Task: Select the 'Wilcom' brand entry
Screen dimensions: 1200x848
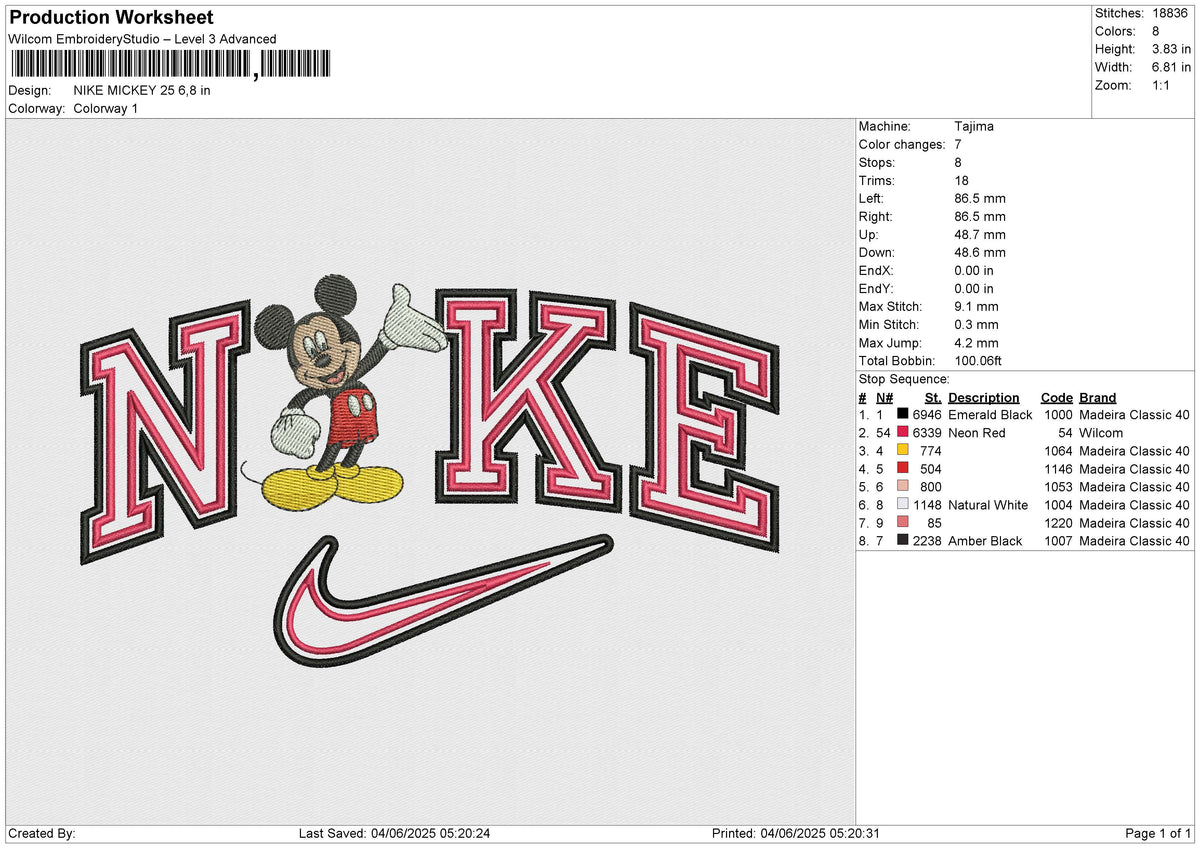Action: tap(1101, 433)
